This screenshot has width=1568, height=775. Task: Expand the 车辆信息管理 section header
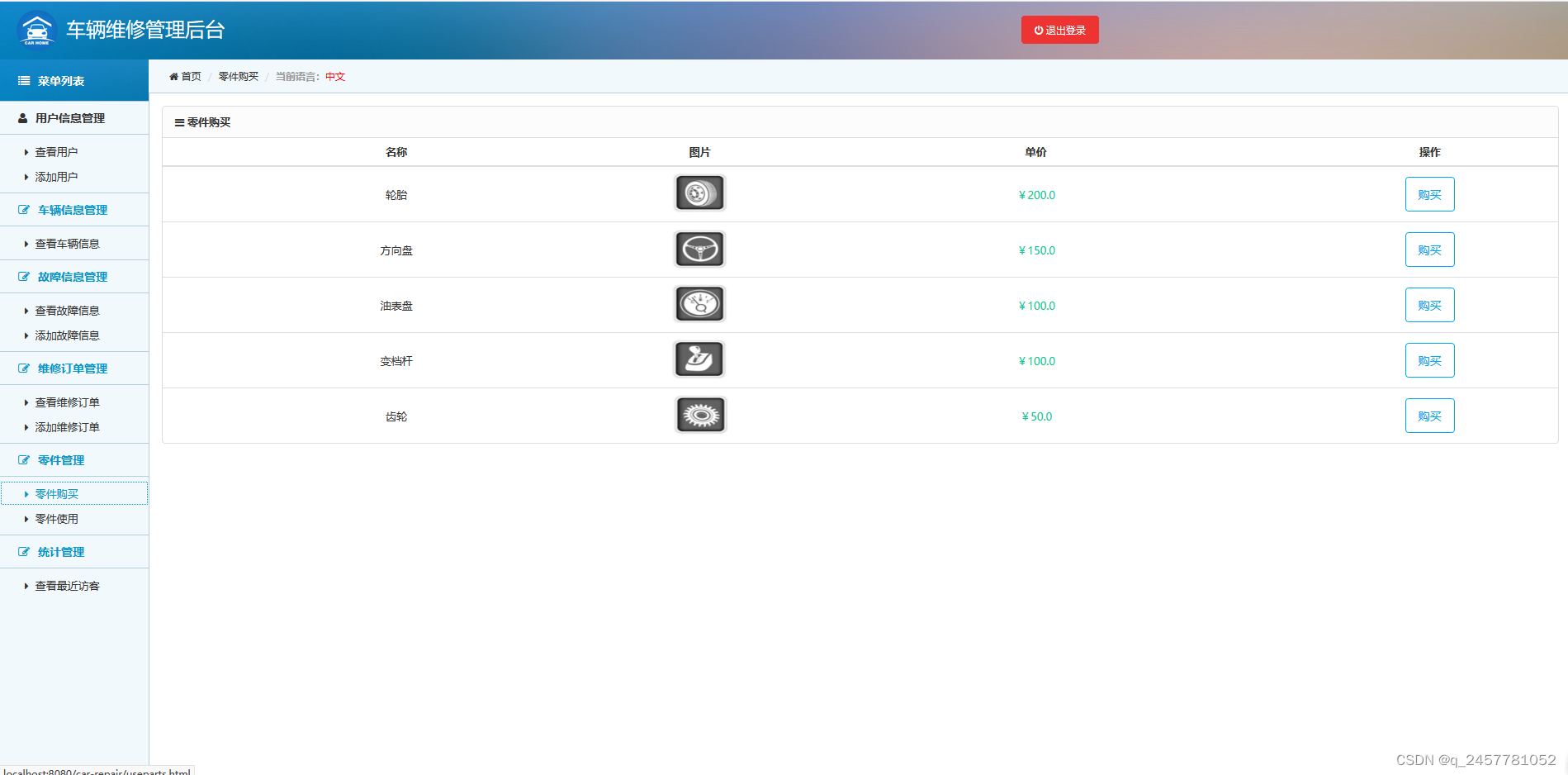click(74, 210)
